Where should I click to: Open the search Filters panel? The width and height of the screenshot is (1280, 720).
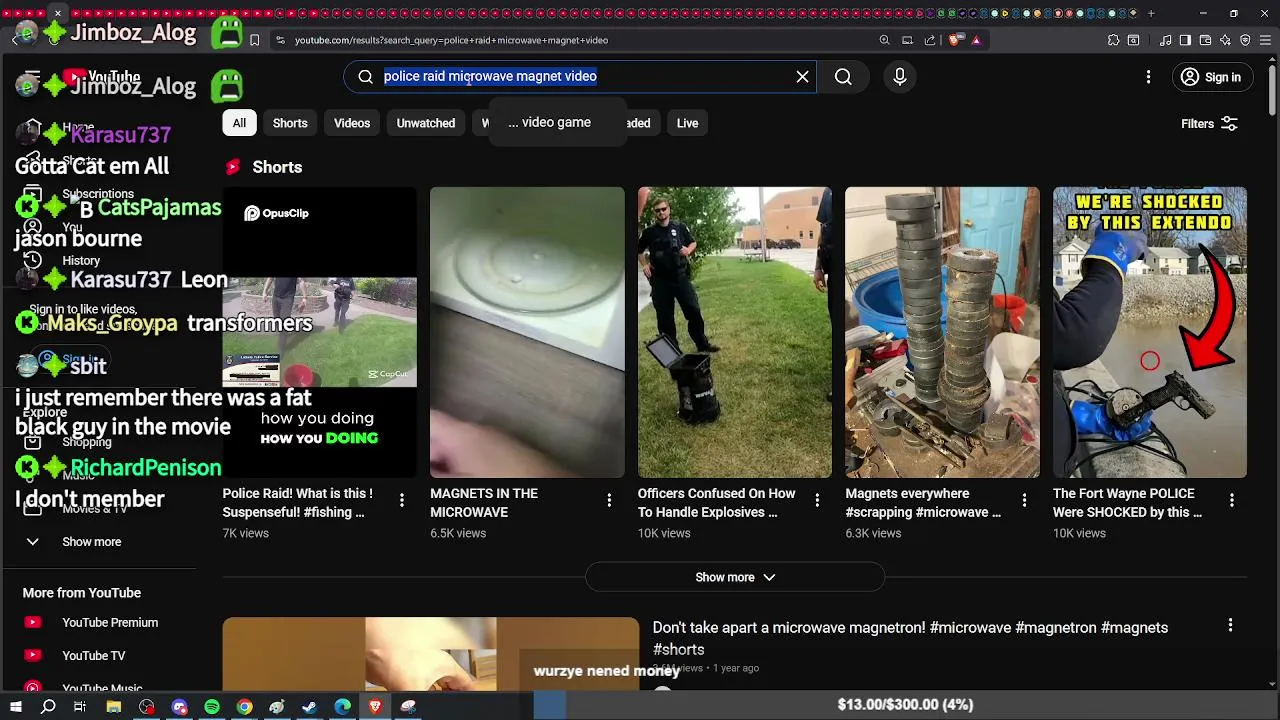(x=1209, y=124)
